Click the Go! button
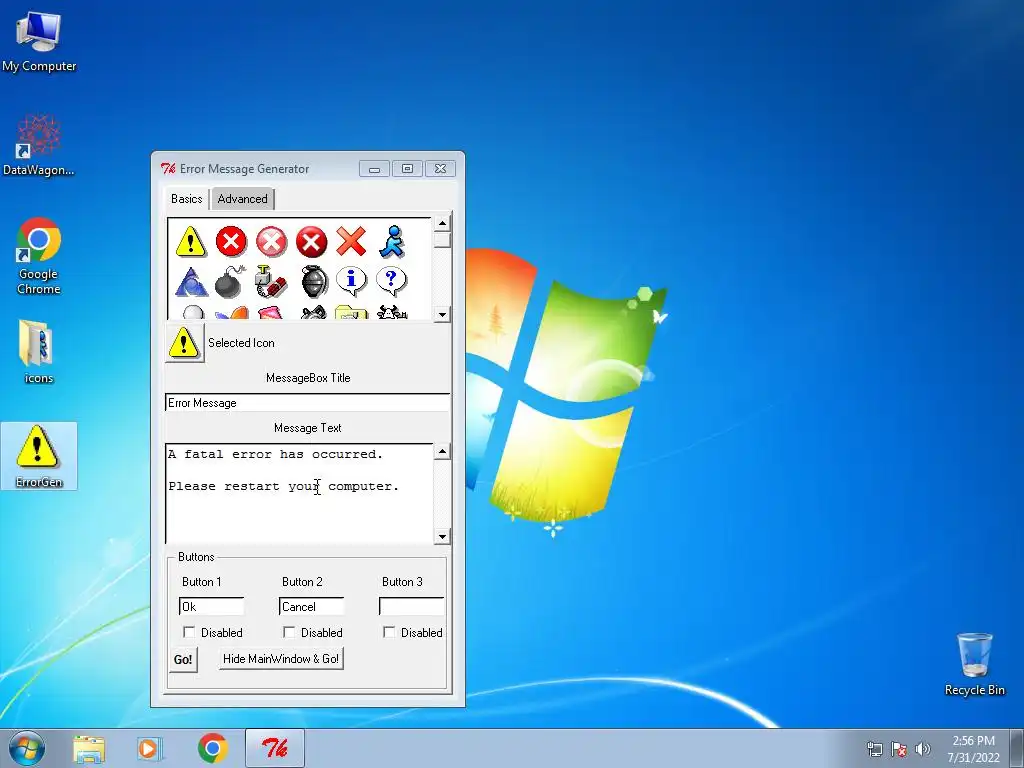Image resolution: width=1024 pixels, height=768 pixels. click(183, 660)
